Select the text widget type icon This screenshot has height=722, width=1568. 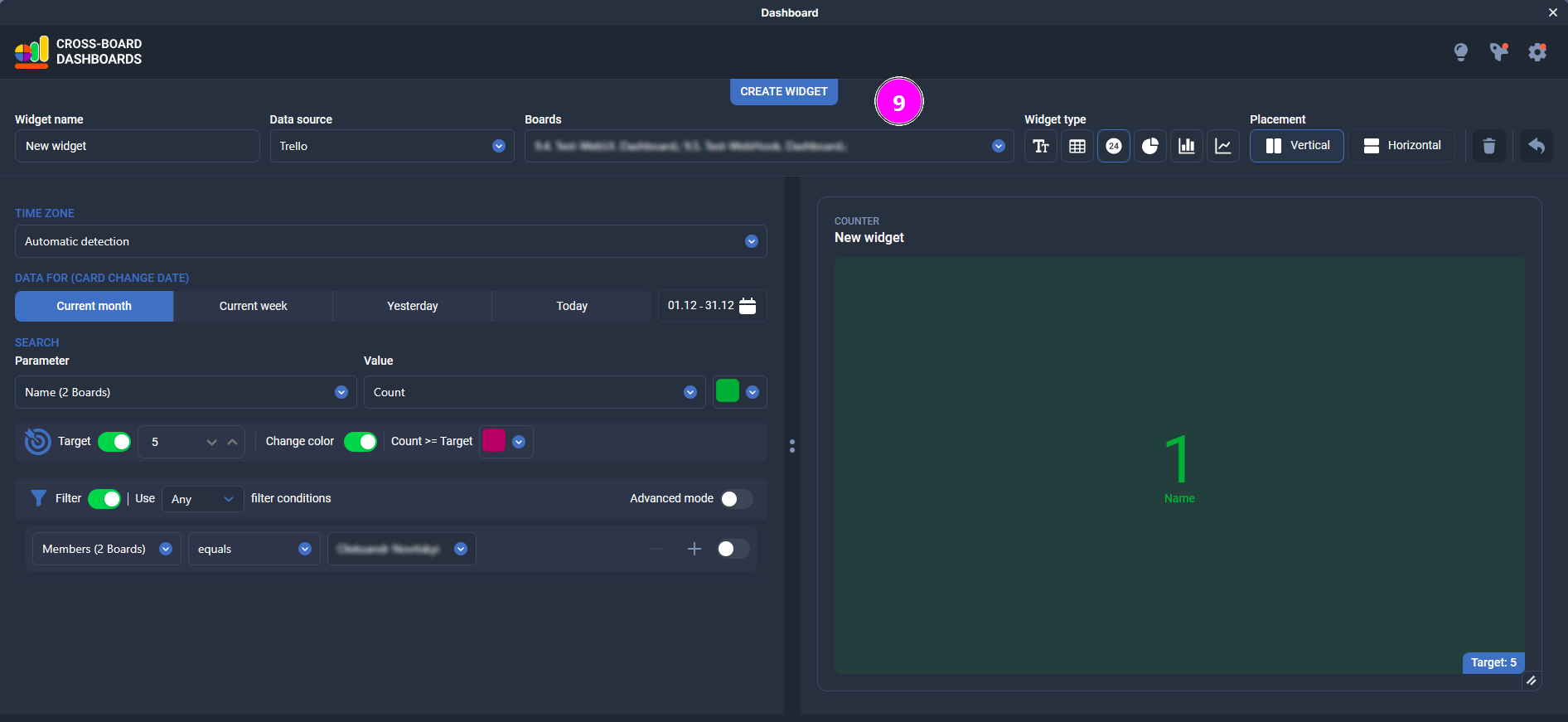click(x=1040, y=146)
